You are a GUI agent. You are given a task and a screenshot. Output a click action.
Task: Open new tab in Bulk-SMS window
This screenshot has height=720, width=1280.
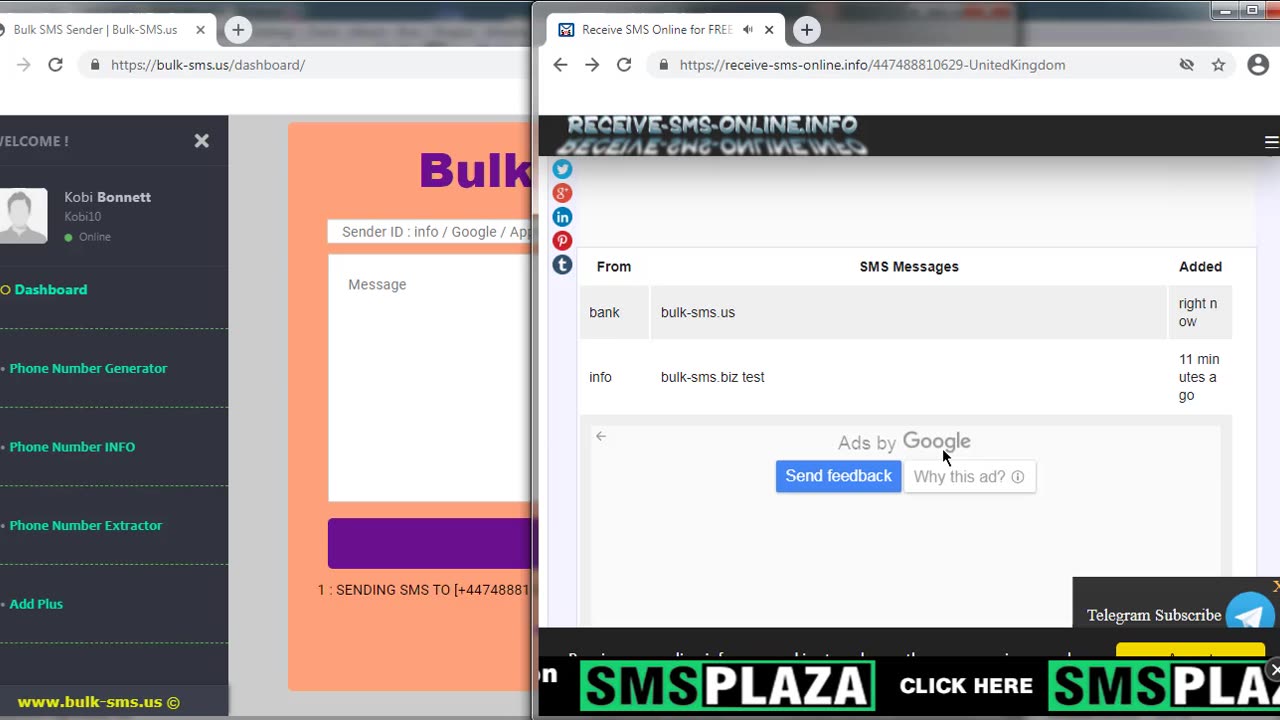point(238,30)
